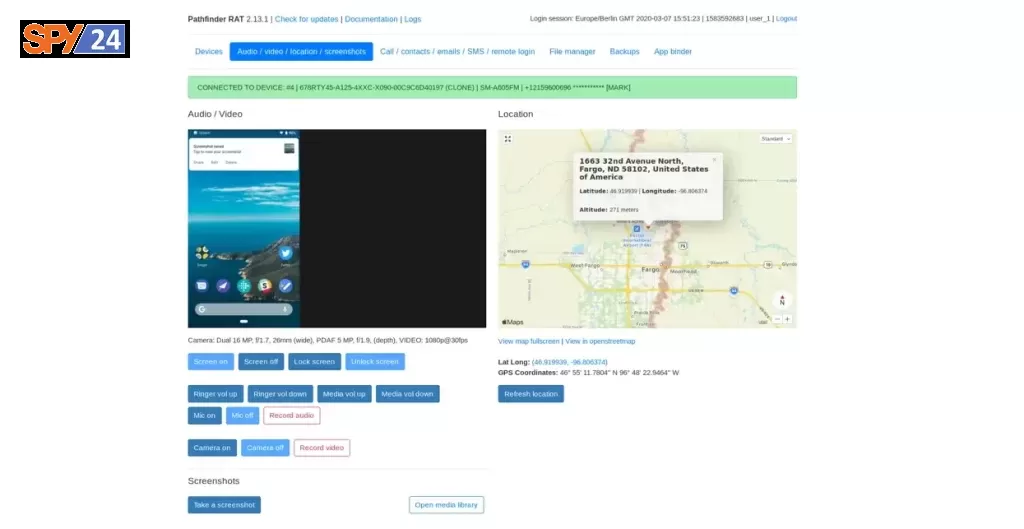Tap the teal hash app icon in dock
The width and height of the screenshot is (1024, 529).
tap(244, 285)
